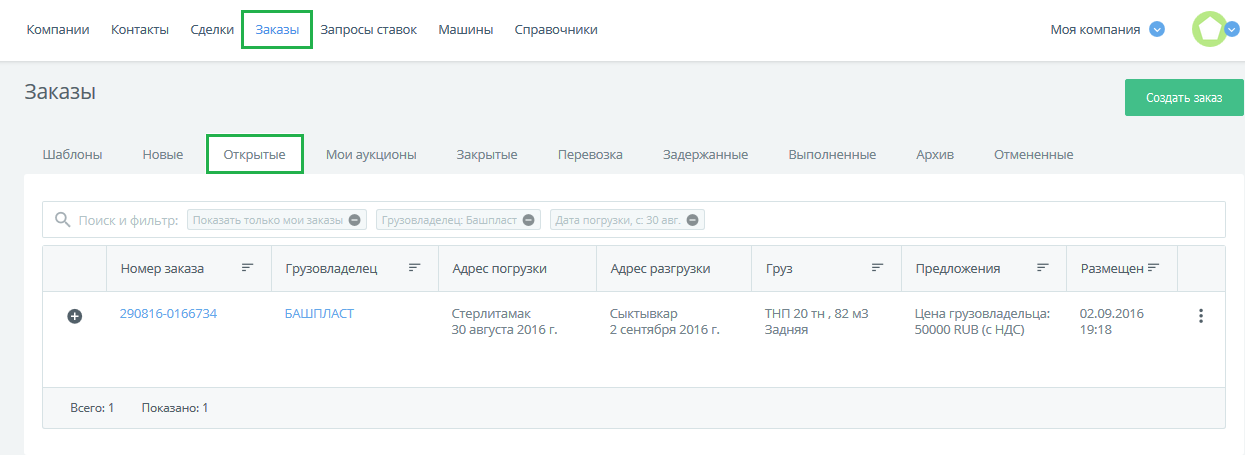Sort by Размещен column icon

pyautogui.click(x=1153, y=268)
